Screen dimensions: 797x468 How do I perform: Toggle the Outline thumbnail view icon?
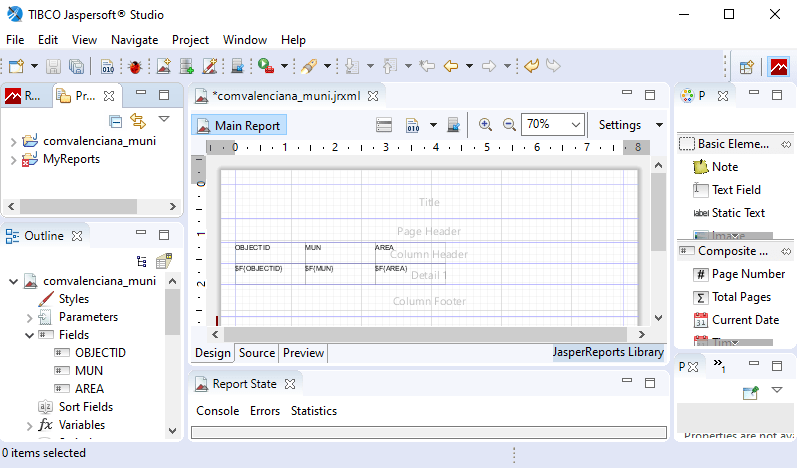pos(164,261)
